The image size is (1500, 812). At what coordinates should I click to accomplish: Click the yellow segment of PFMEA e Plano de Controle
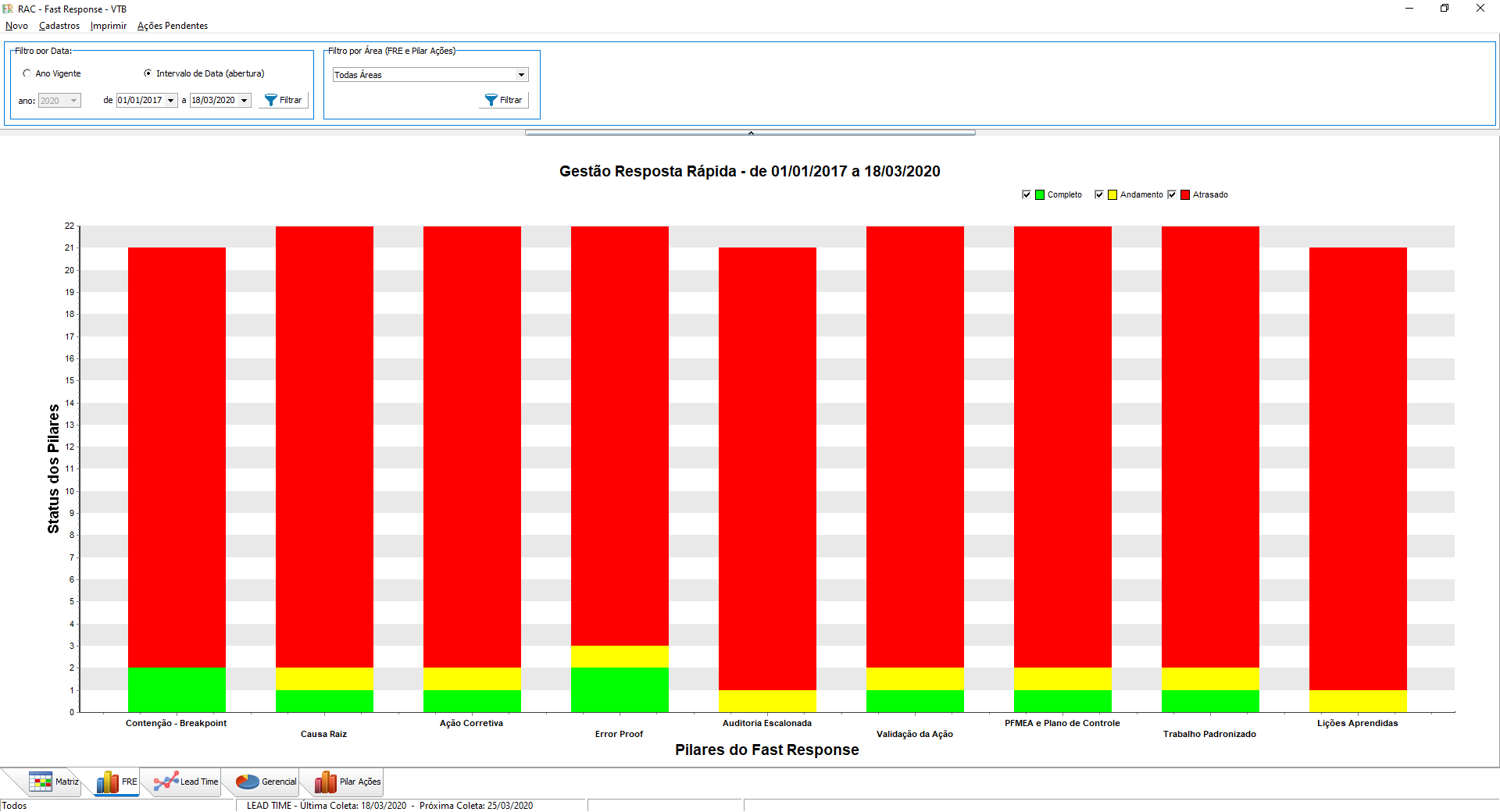point(1062,678)
